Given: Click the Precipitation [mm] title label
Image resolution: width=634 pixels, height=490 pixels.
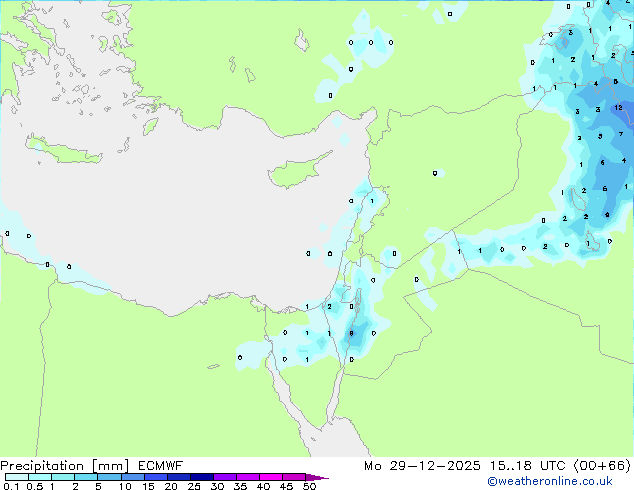Looking at the screenshot, I should [65, 466].
